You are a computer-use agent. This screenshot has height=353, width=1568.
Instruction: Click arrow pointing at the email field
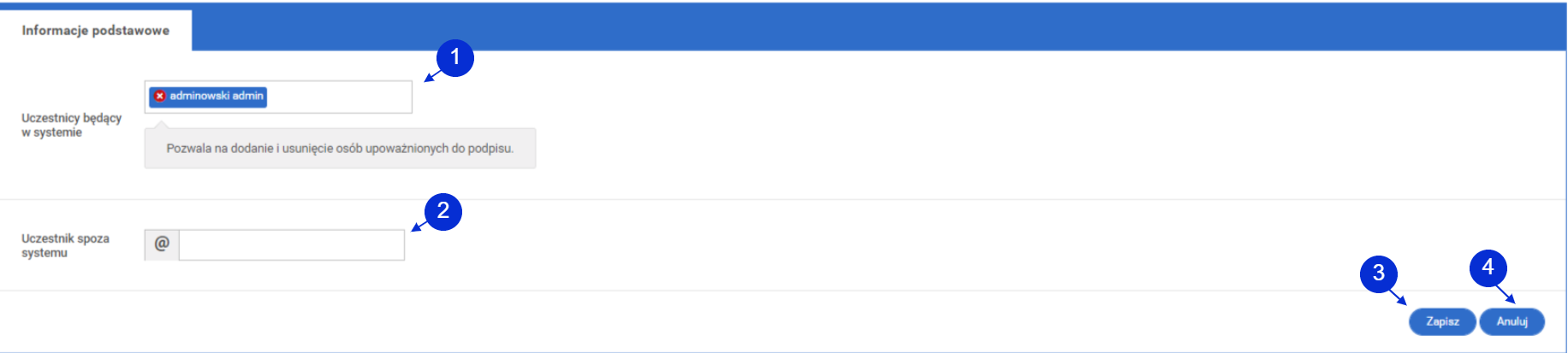[x=419, y=226]
